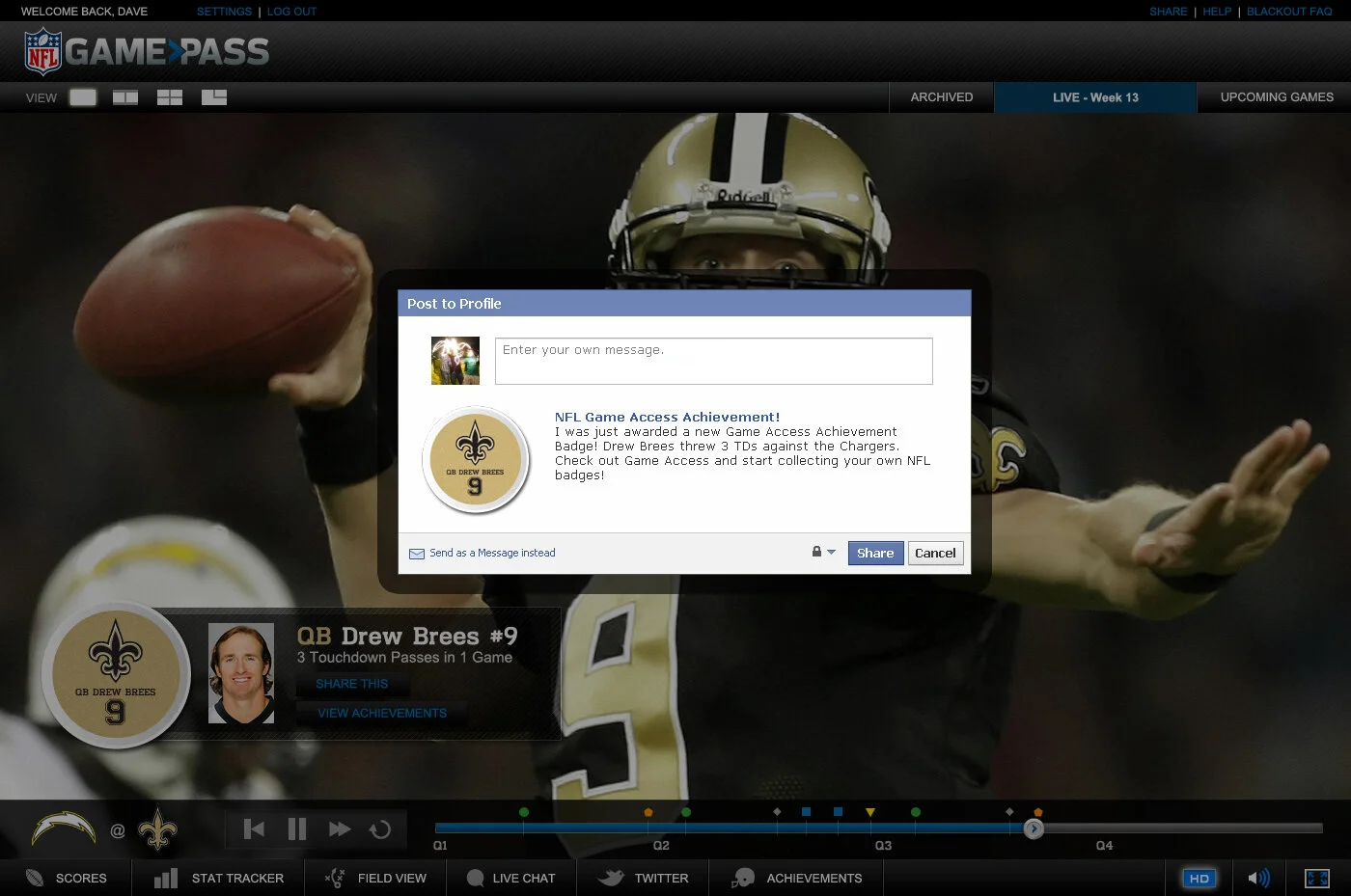Open the 'NFL Game Access Achievement!' link
Image resolution: width=1351 pixels, height=896 pixels.
pyautogui.click(x=667, y=417)
